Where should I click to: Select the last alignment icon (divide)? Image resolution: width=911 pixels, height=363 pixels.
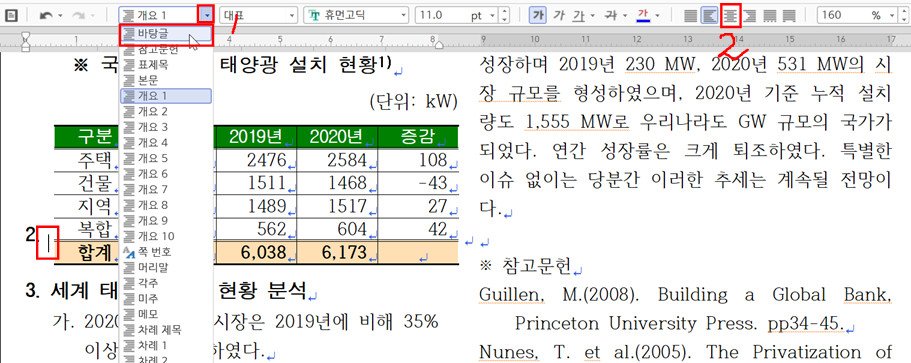789,16
